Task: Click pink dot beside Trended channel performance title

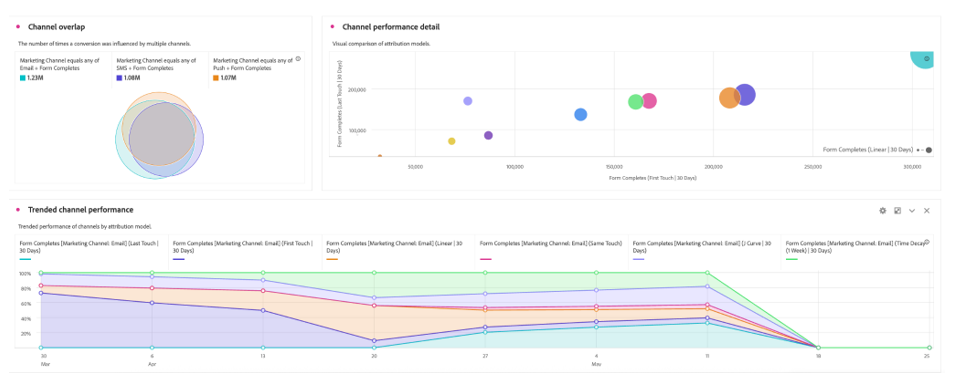Action: (18, 210)
